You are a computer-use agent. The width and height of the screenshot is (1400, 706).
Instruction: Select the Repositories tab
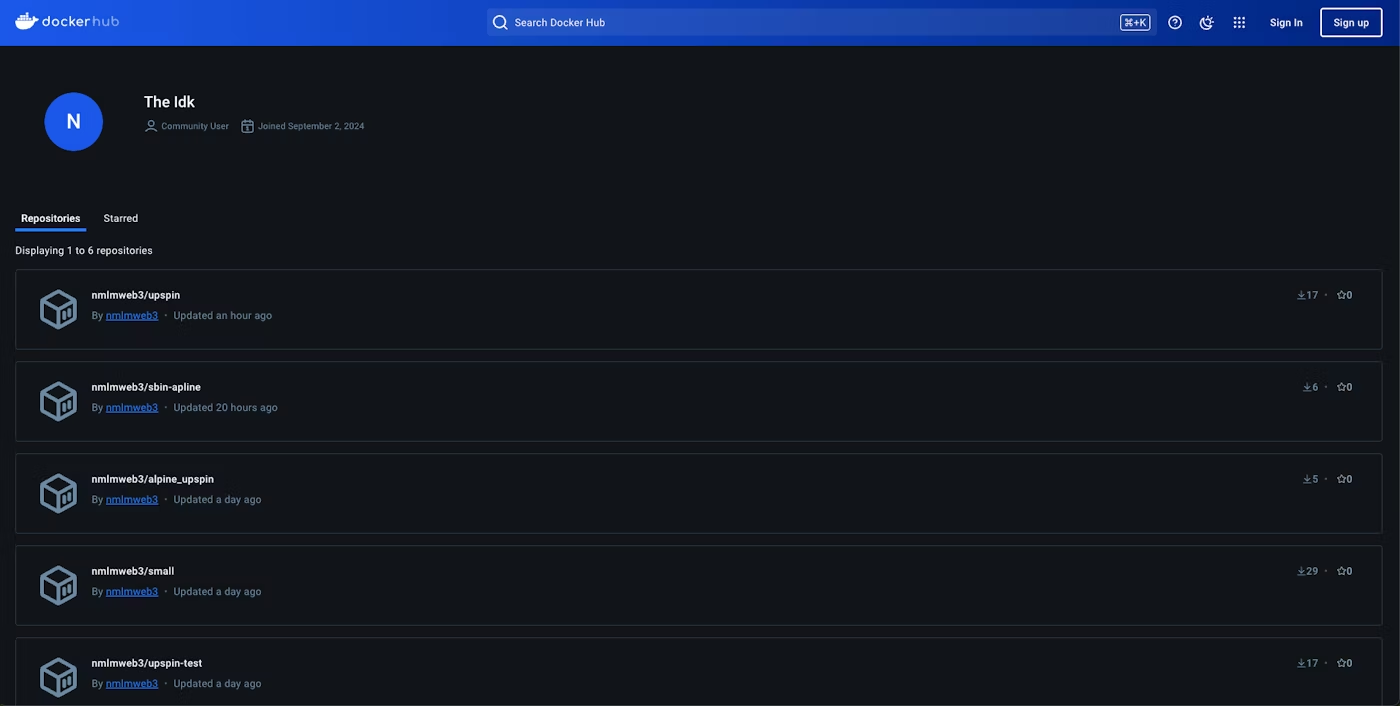point(51,218)
